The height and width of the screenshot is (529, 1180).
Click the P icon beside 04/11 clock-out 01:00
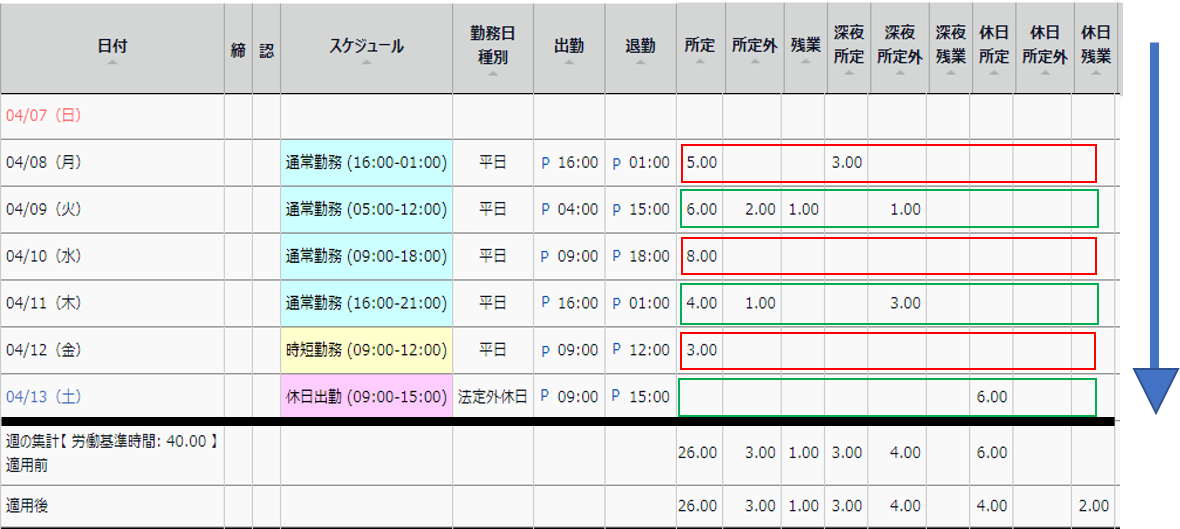point(617,304)
